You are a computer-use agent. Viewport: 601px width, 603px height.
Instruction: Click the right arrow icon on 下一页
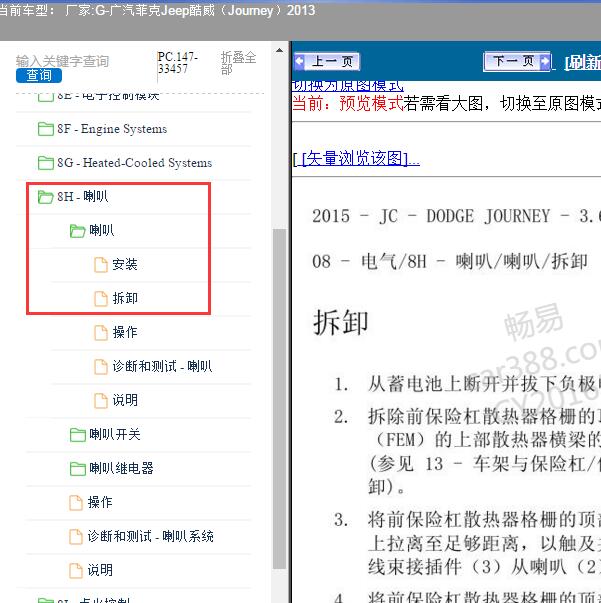544,61
